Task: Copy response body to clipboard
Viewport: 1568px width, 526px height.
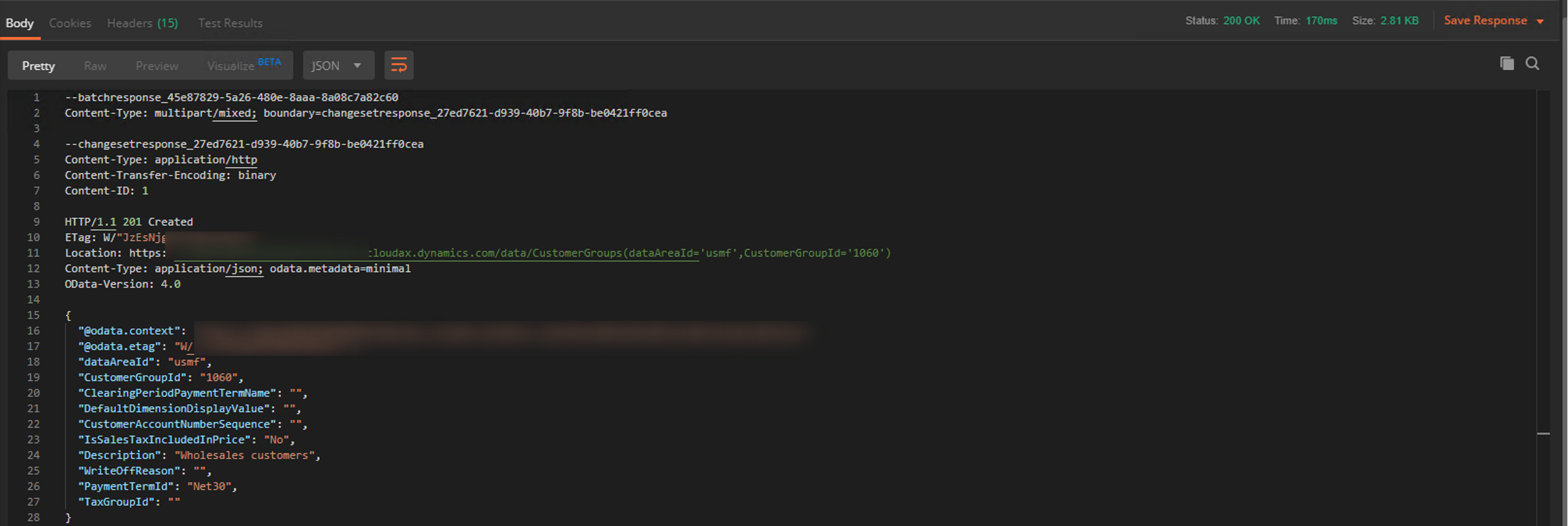Action: [1506, 63]
